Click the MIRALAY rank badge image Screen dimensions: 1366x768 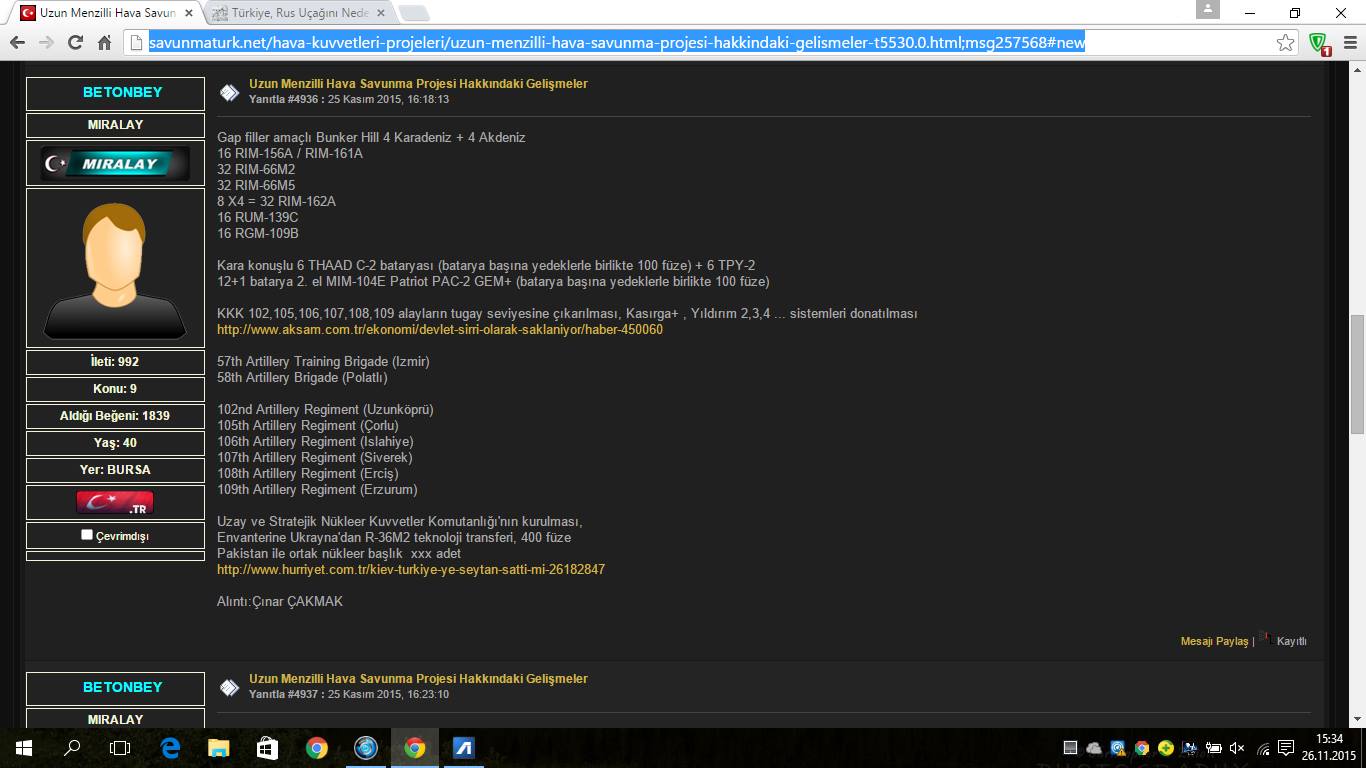[115, 163]
